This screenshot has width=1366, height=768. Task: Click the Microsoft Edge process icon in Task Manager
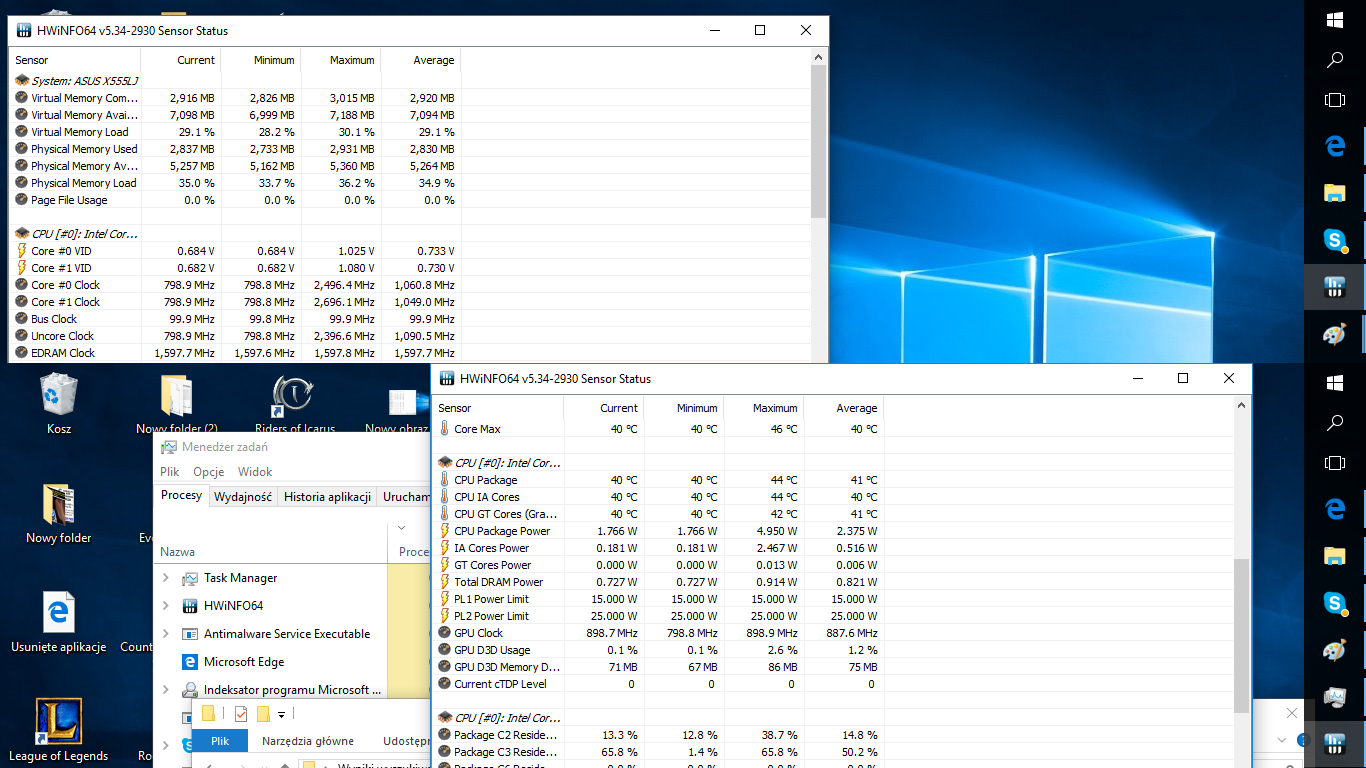click(189, 662)
